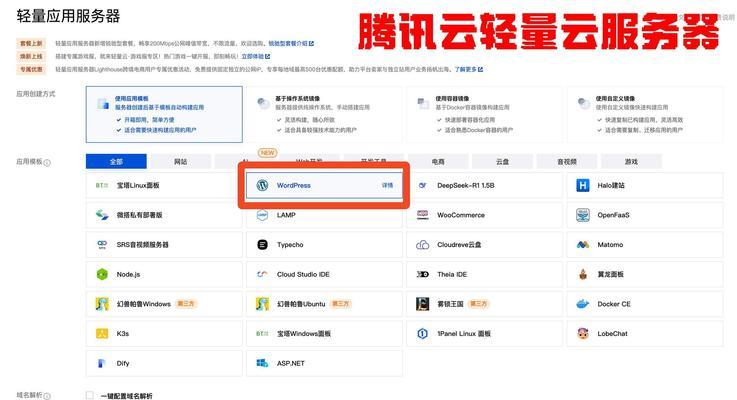The width and height of the screenshot is (737, 400).
Task: Click the DeepSeek-R1 1.5B whale icon
Action: (x=423, y=185)
